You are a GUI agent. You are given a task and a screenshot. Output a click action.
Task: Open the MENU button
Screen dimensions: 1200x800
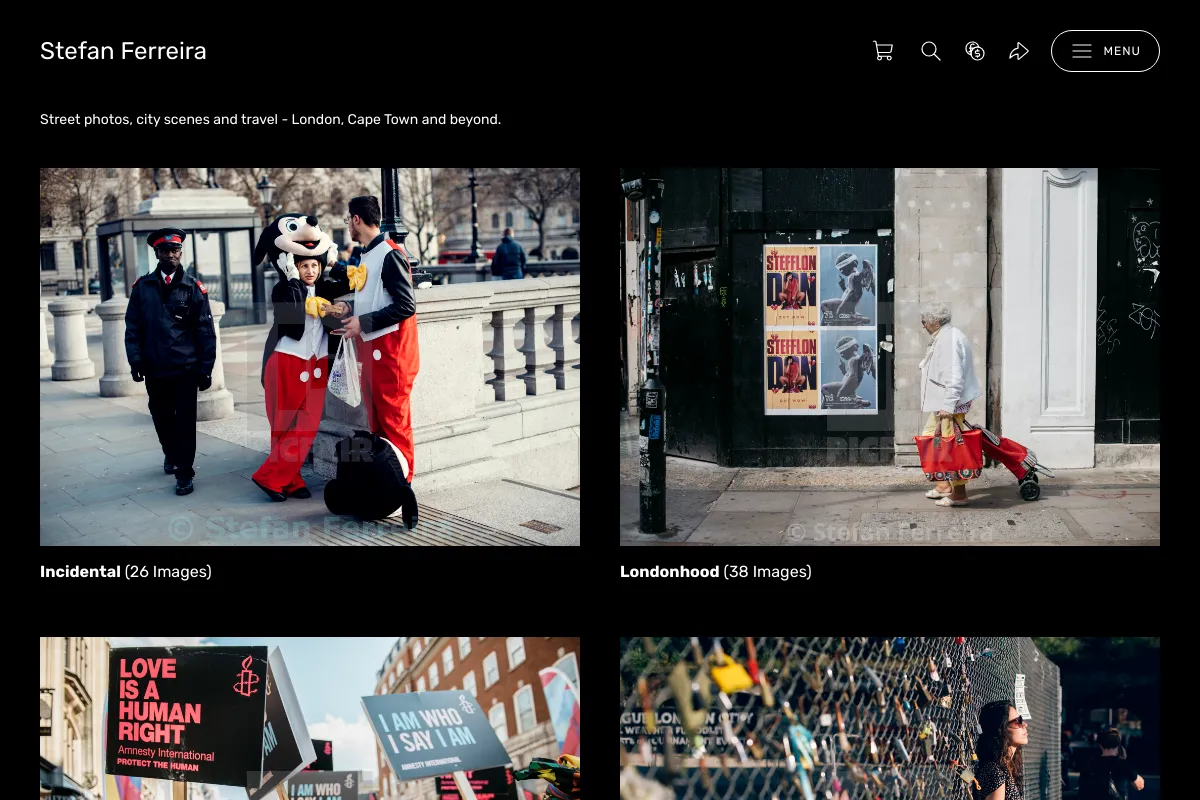(x=1105, y=51)
